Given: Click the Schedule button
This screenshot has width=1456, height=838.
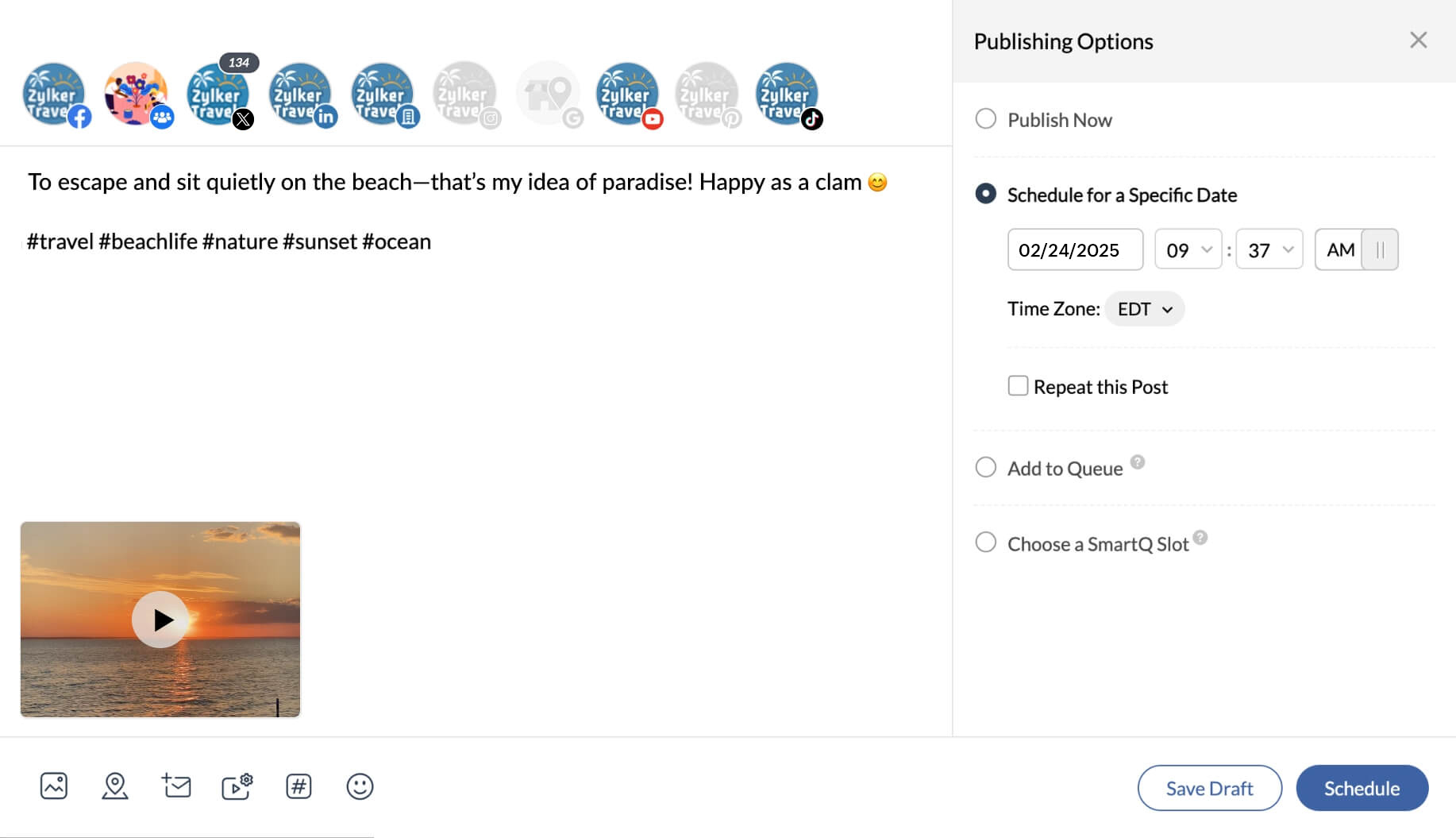Looking at the screenshot, I should [1362, 788].
